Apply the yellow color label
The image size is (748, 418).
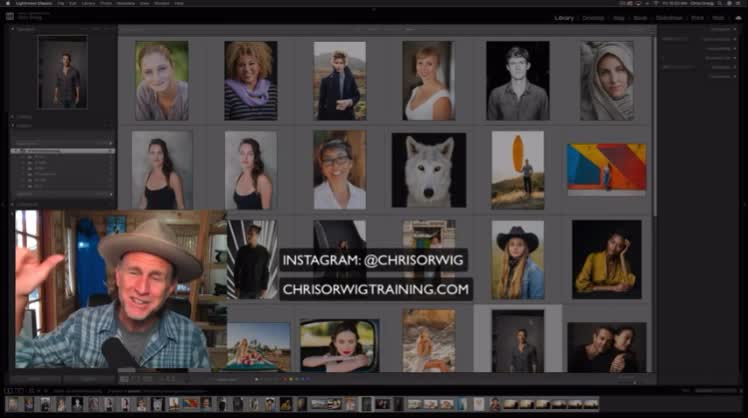[x=291, y=379]
